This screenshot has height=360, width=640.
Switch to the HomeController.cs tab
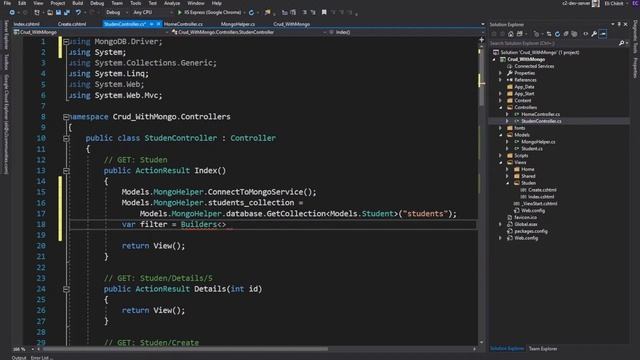tap(183, 24)
